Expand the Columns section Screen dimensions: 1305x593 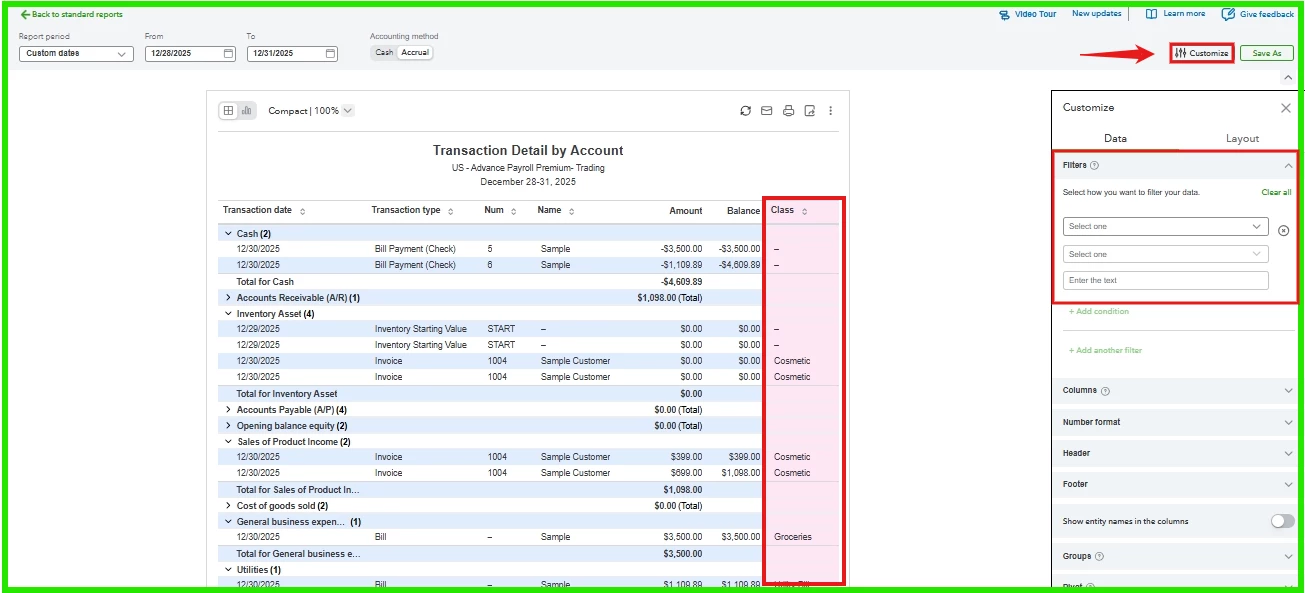[x=1177, y=391]
